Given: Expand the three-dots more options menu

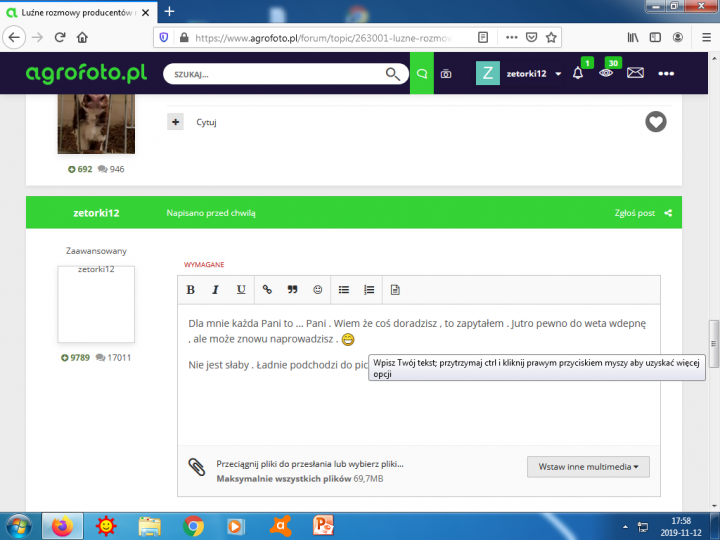Looking at the screenshot, I should pos(666,74).
